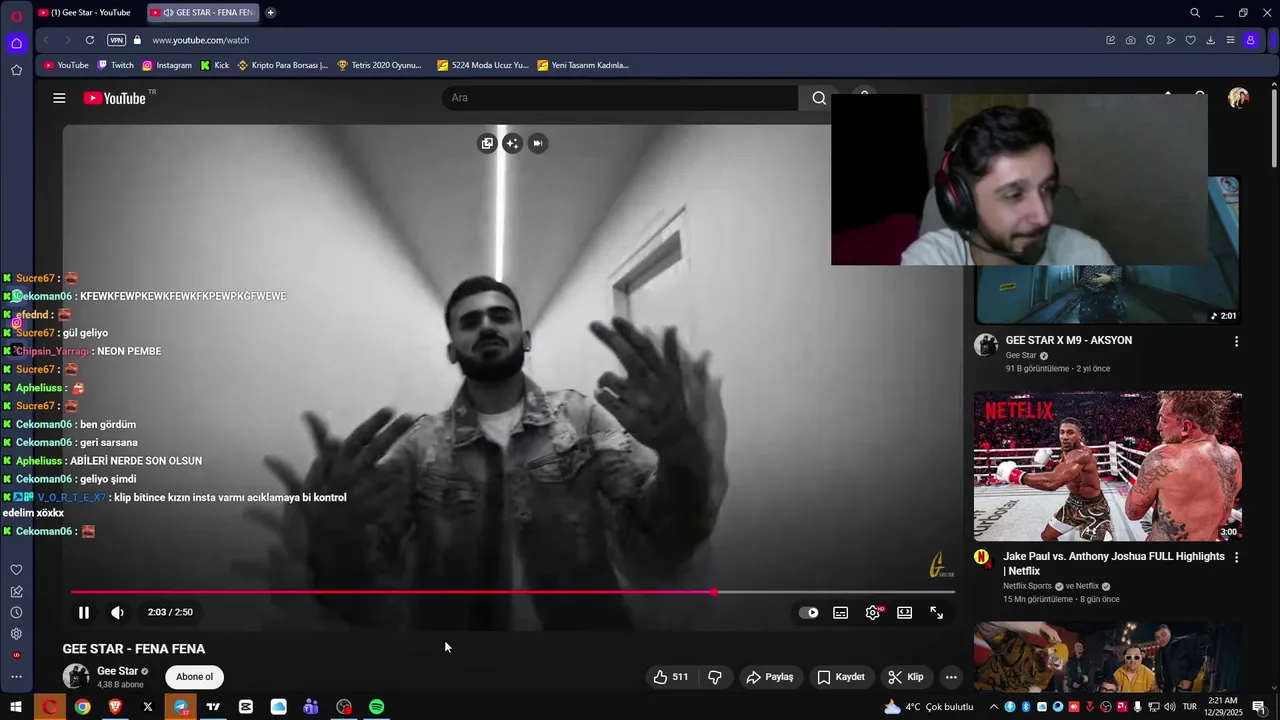This screenshot has width=1280, height=720.
Task: Open Opera ad blocker shield icon
Action: click(1150, 40)
